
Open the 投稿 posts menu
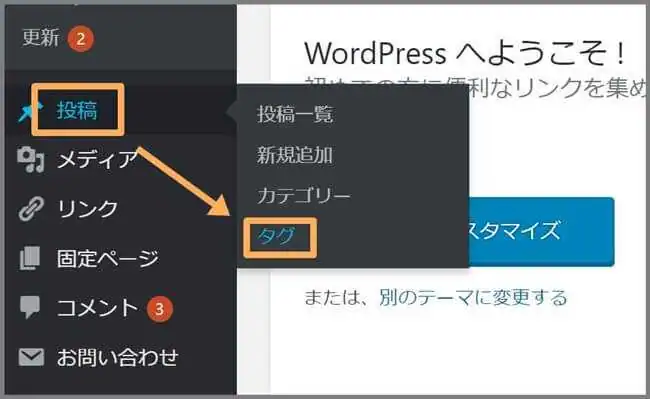(x=77, y=111)
